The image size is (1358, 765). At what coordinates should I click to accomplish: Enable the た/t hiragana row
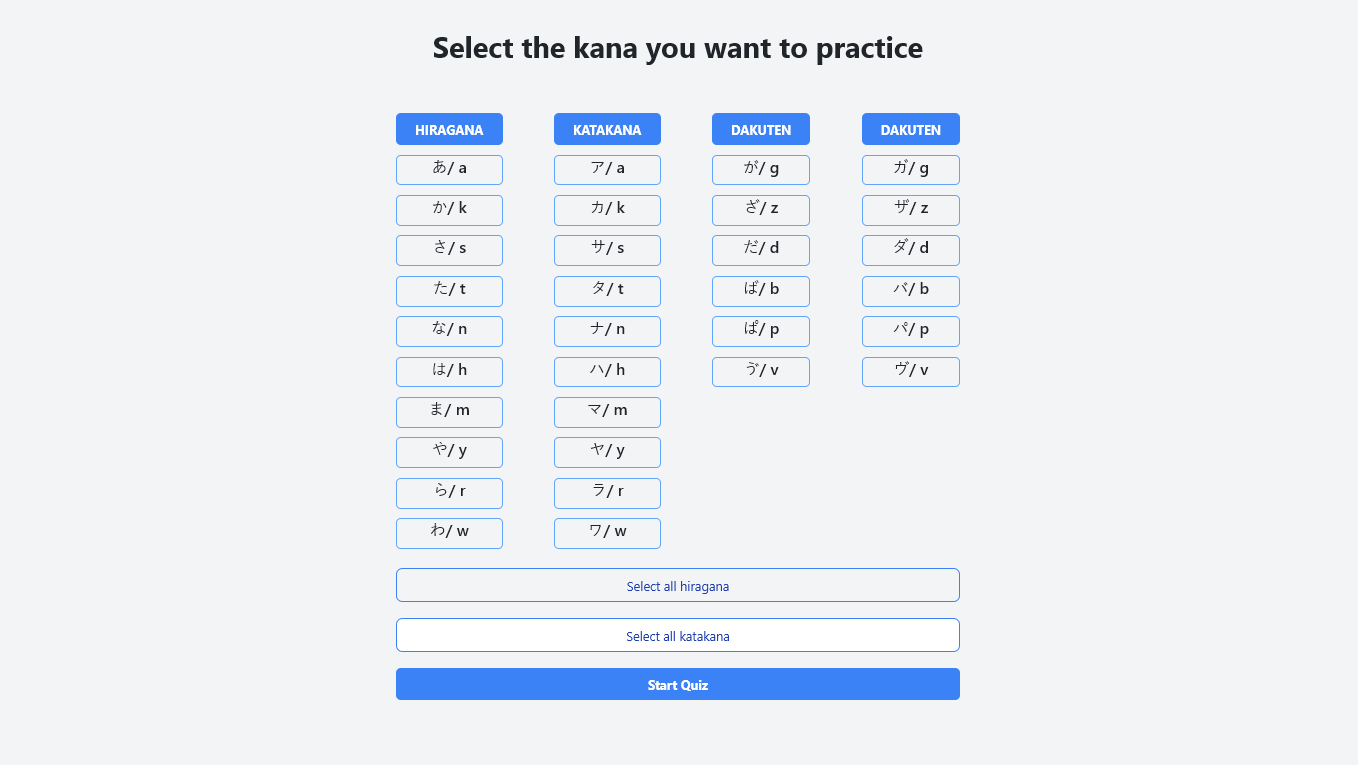[449, 291]
